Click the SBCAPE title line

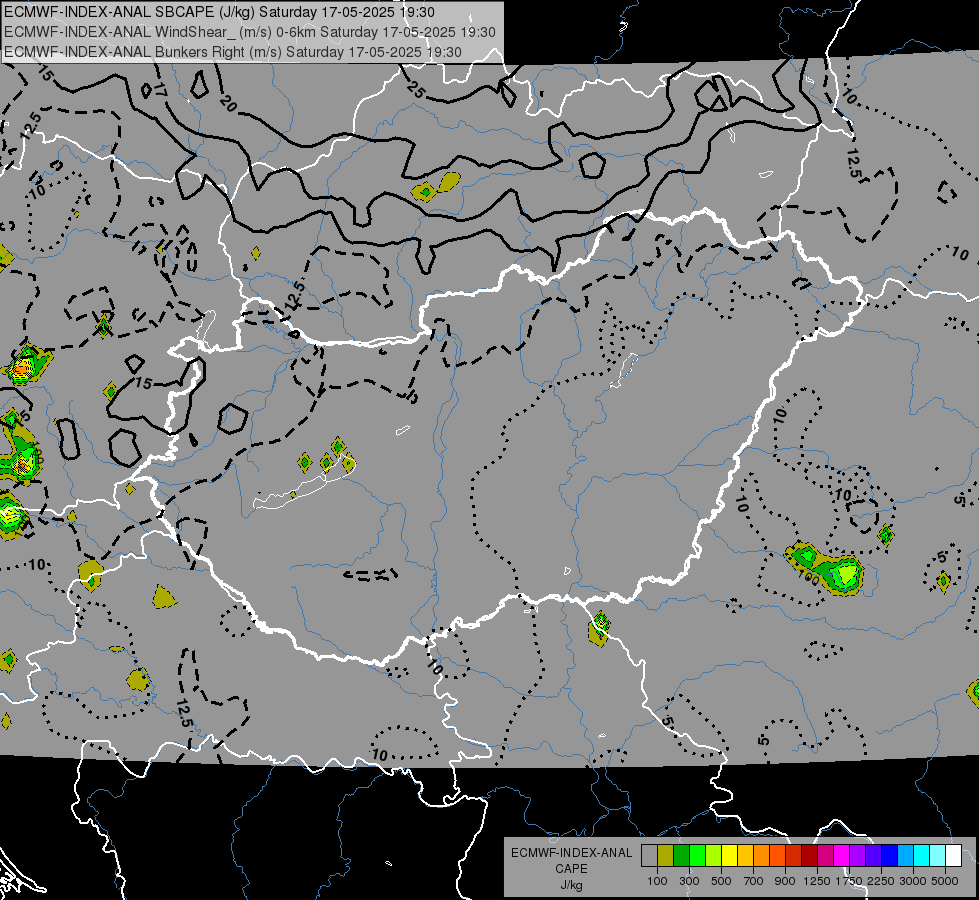point(220,12)
